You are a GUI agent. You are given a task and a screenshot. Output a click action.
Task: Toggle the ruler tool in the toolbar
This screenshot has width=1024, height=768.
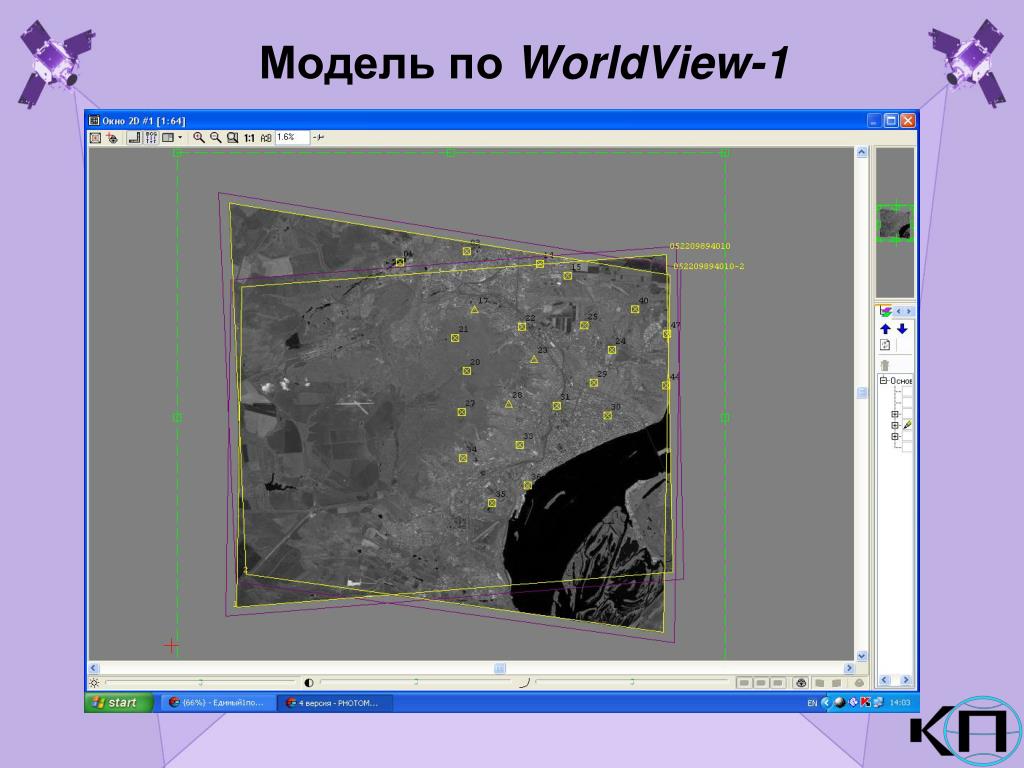[x=134, y=138]
